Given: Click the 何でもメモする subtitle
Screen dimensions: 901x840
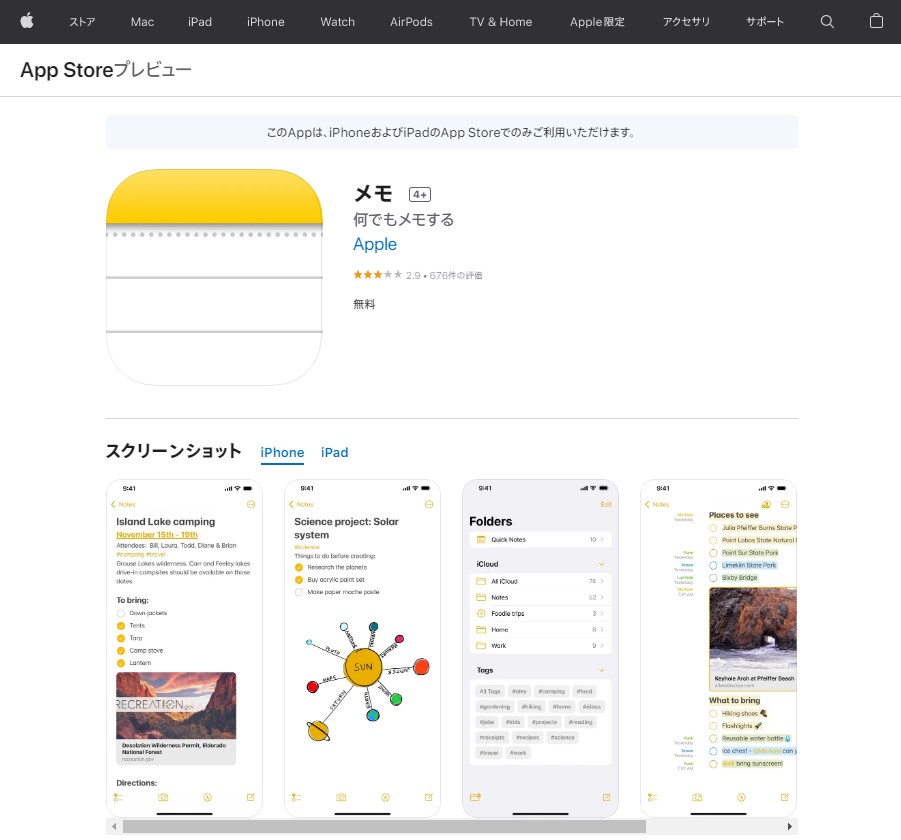Looking at the screenshot, I should (x=403, y=219).
